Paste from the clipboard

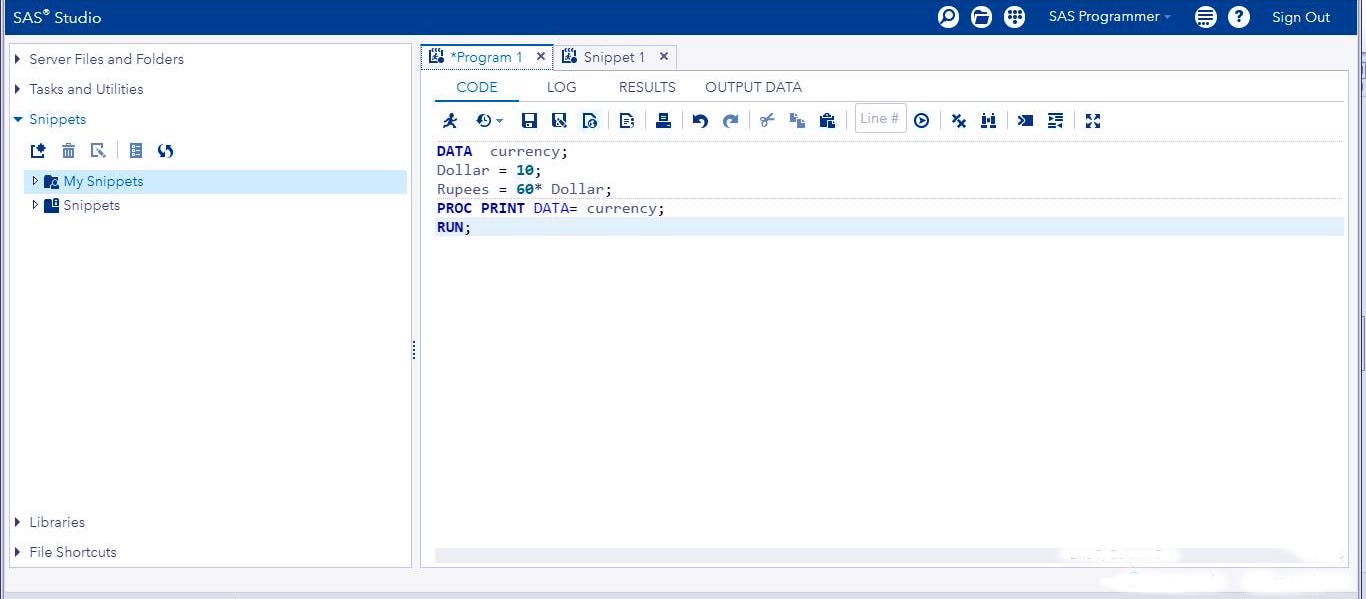[827, 121]
